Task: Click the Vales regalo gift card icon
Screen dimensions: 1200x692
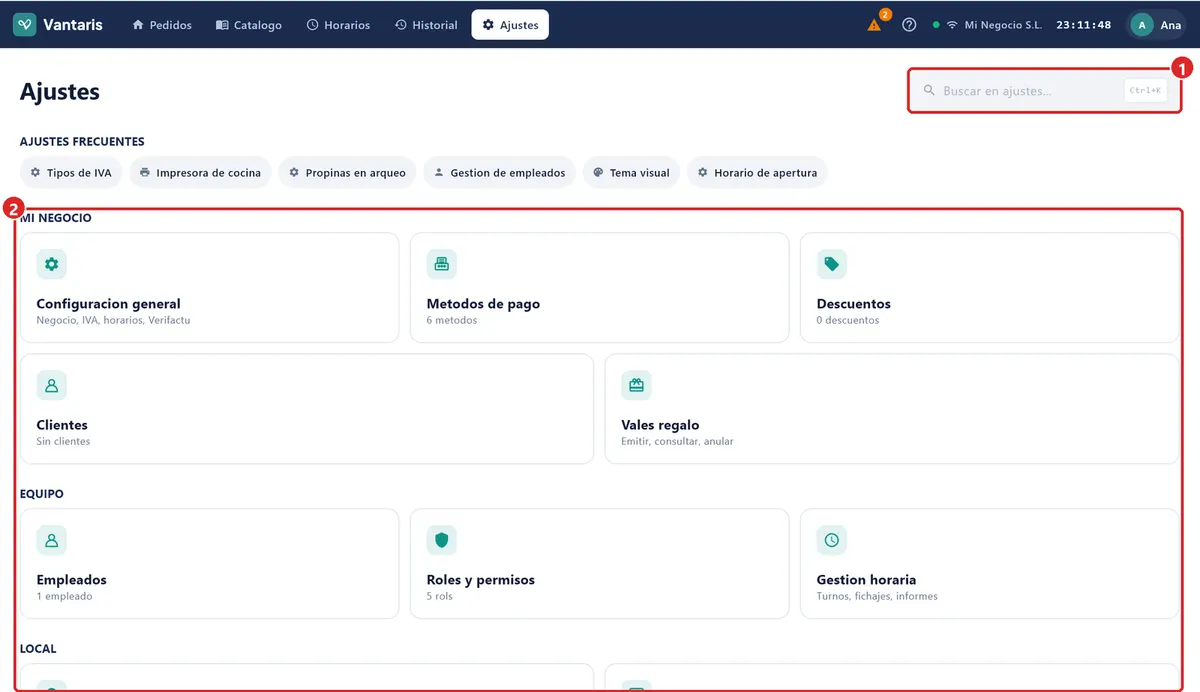Action: pyautogui.click(x=636, y=385)
